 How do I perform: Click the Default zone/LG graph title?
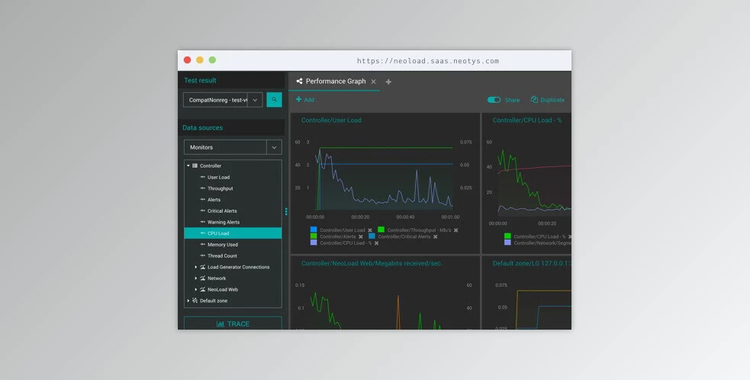point(532,263)
